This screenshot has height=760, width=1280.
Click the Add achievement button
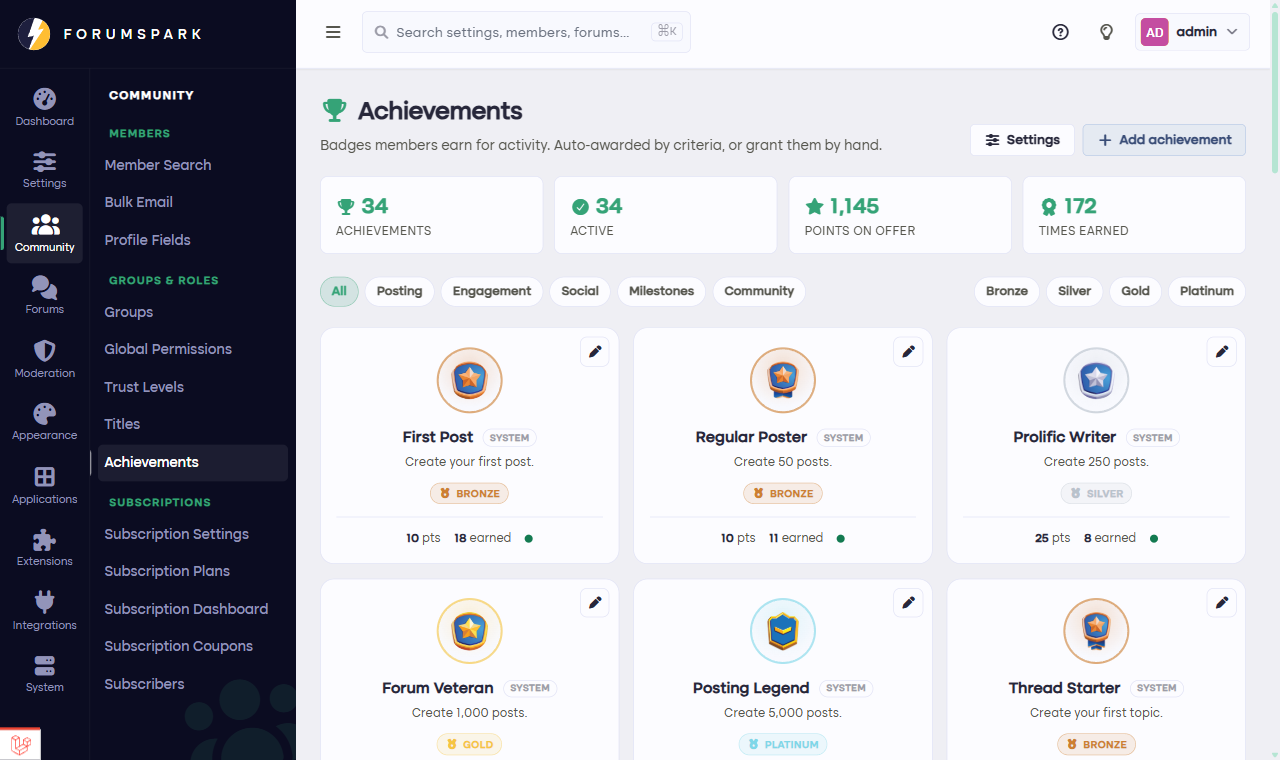[x=1164, y=140]
